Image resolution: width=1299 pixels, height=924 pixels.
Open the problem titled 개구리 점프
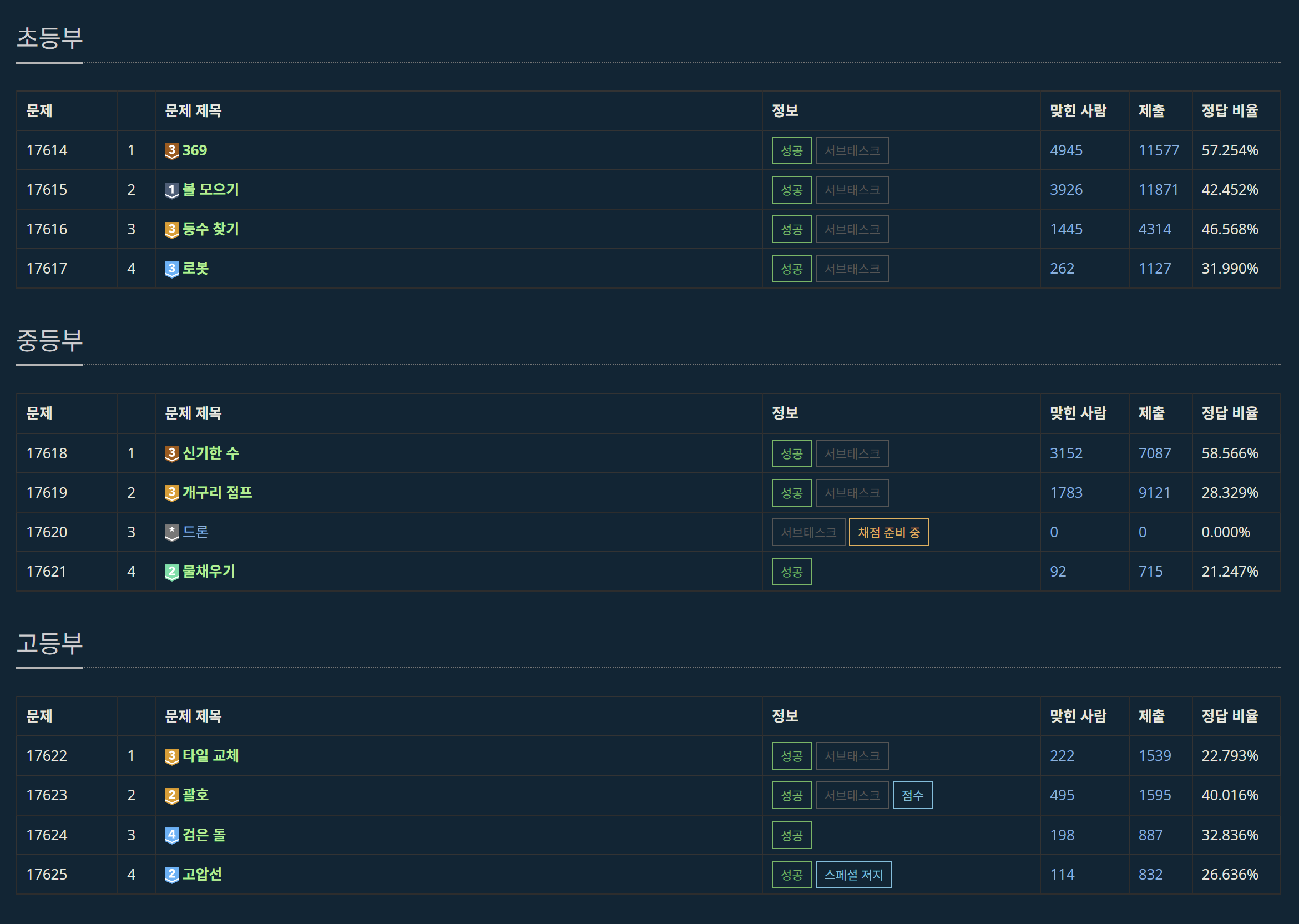click(218, 493)
